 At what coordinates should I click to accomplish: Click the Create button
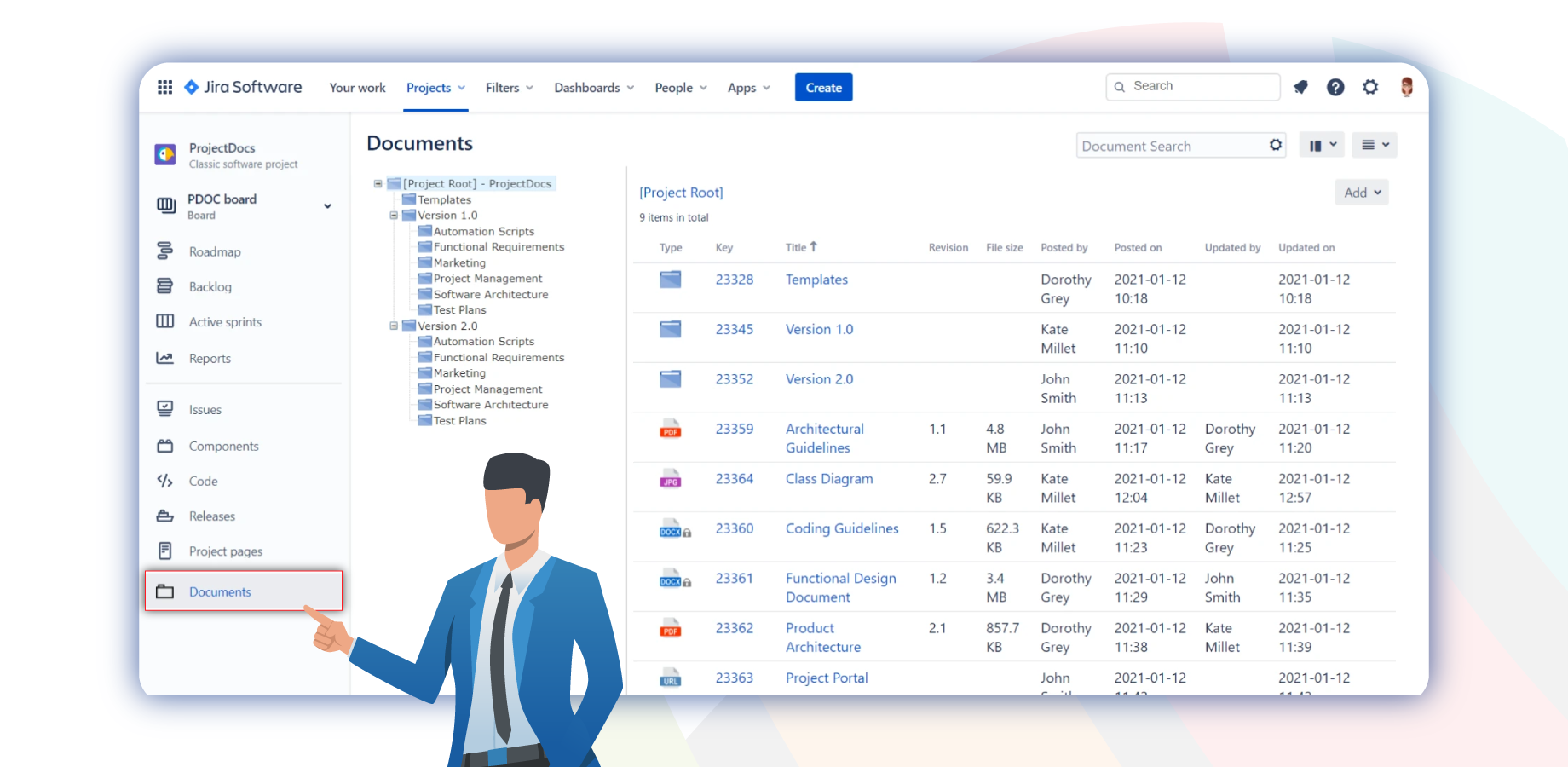tap(823, 88)
